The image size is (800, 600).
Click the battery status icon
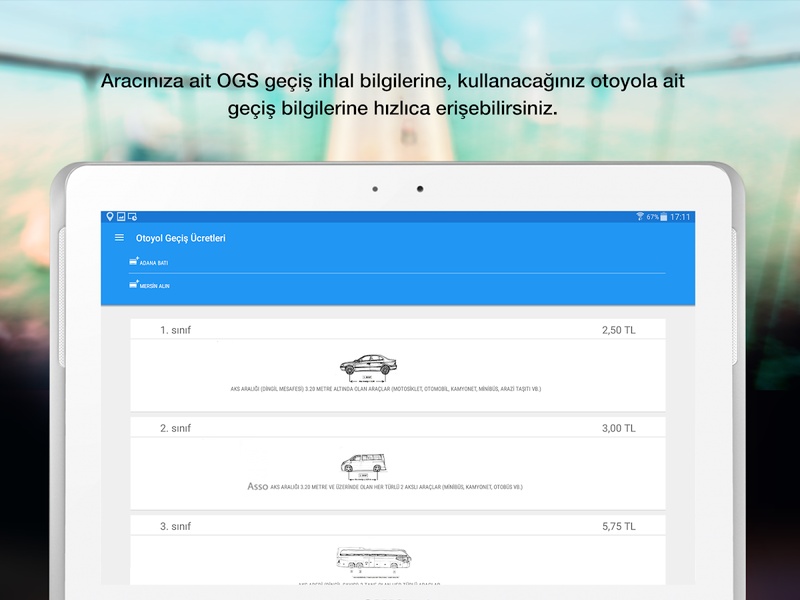click(x=664, y=216)
